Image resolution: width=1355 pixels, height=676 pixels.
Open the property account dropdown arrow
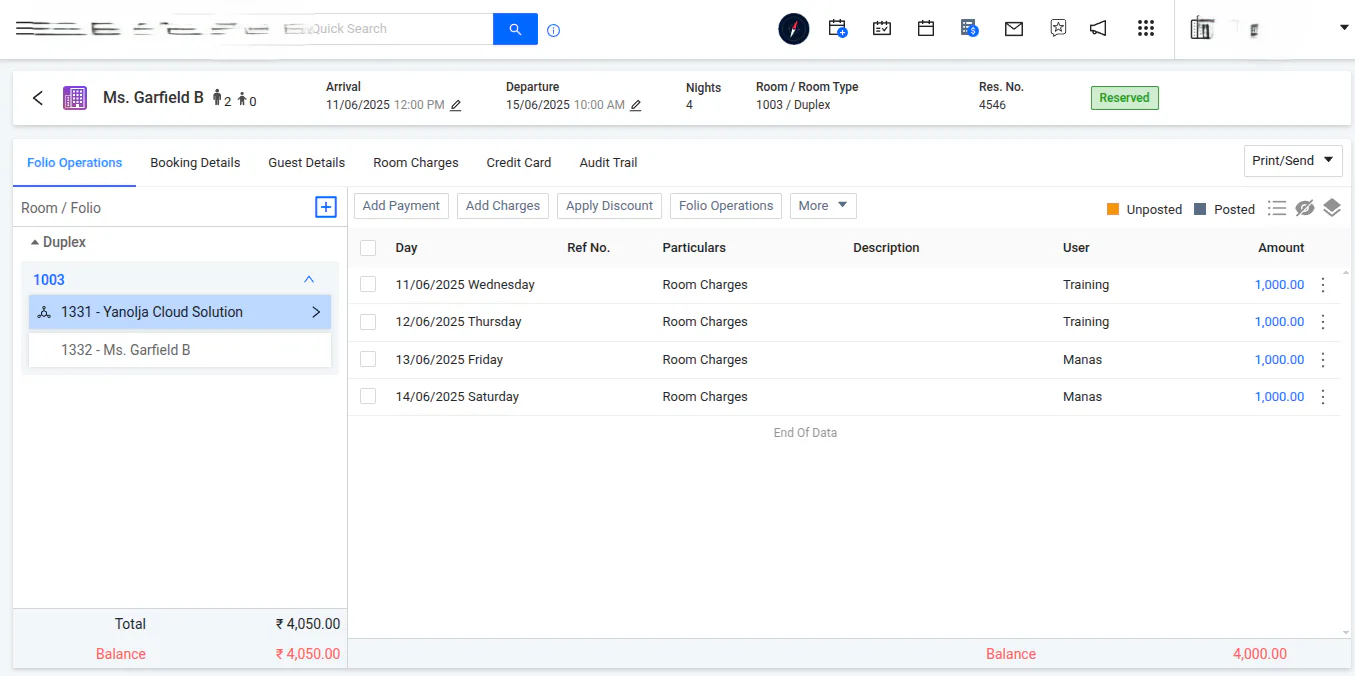click(x=1344, y=28)
